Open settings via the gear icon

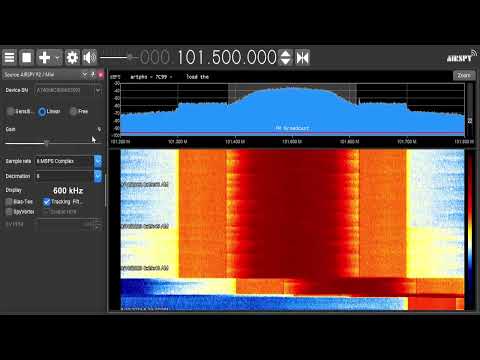click(x=72, y=57)
